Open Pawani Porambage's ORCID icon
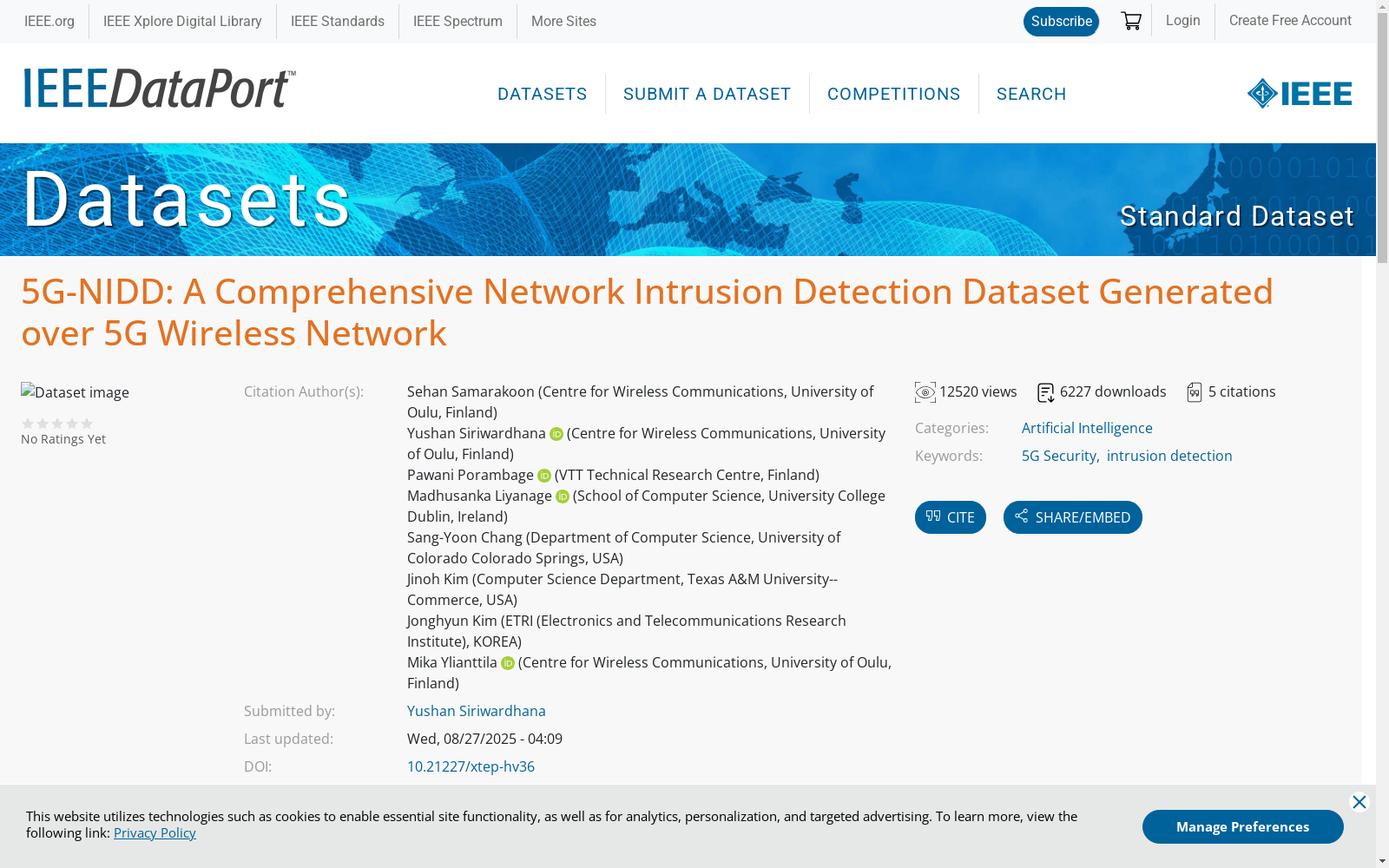 (544, 476)
